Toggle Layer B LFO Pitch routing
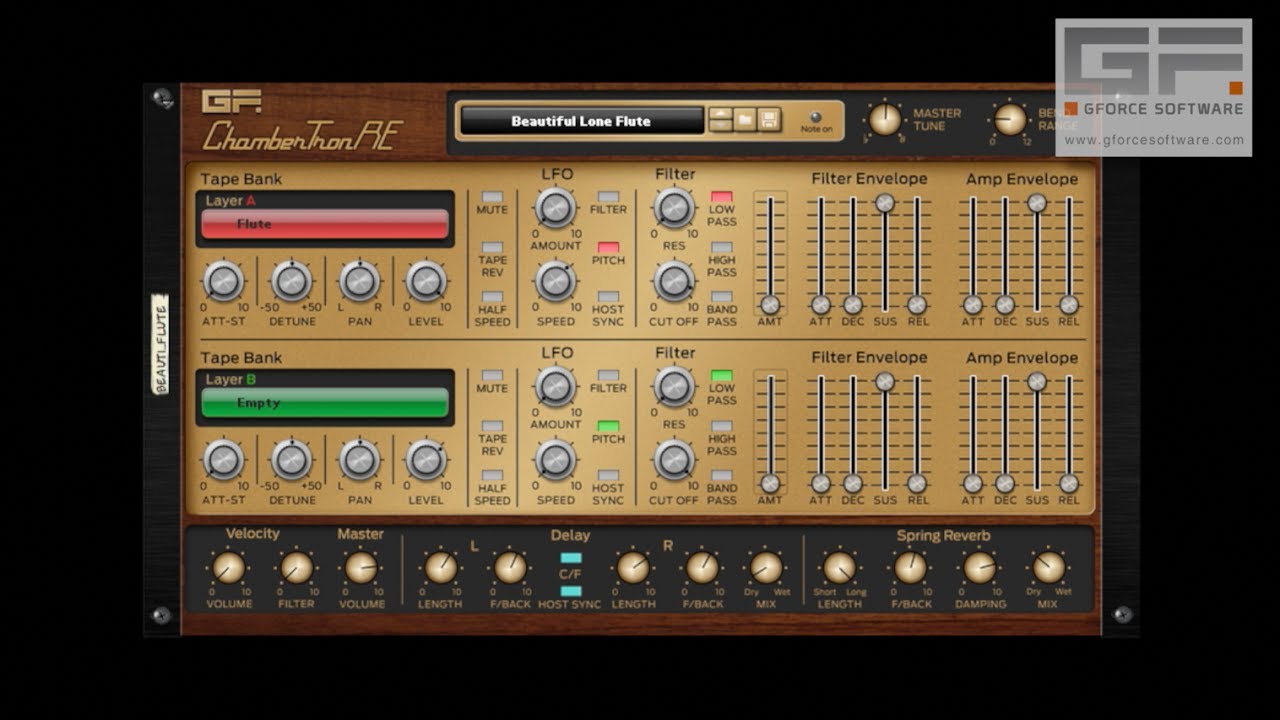Image resolution: width=1280 pixels, height=720 pixels. (x=608, y=426)
